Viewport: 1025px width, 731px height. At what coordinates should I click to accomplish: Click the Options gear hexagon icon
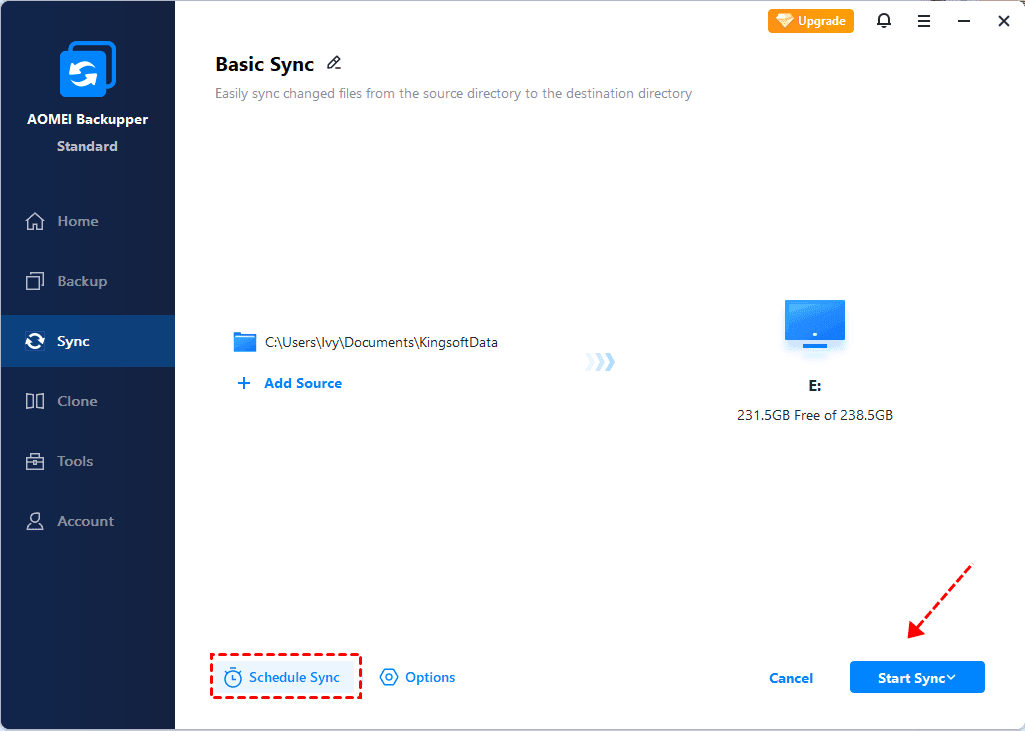(389, 677)
